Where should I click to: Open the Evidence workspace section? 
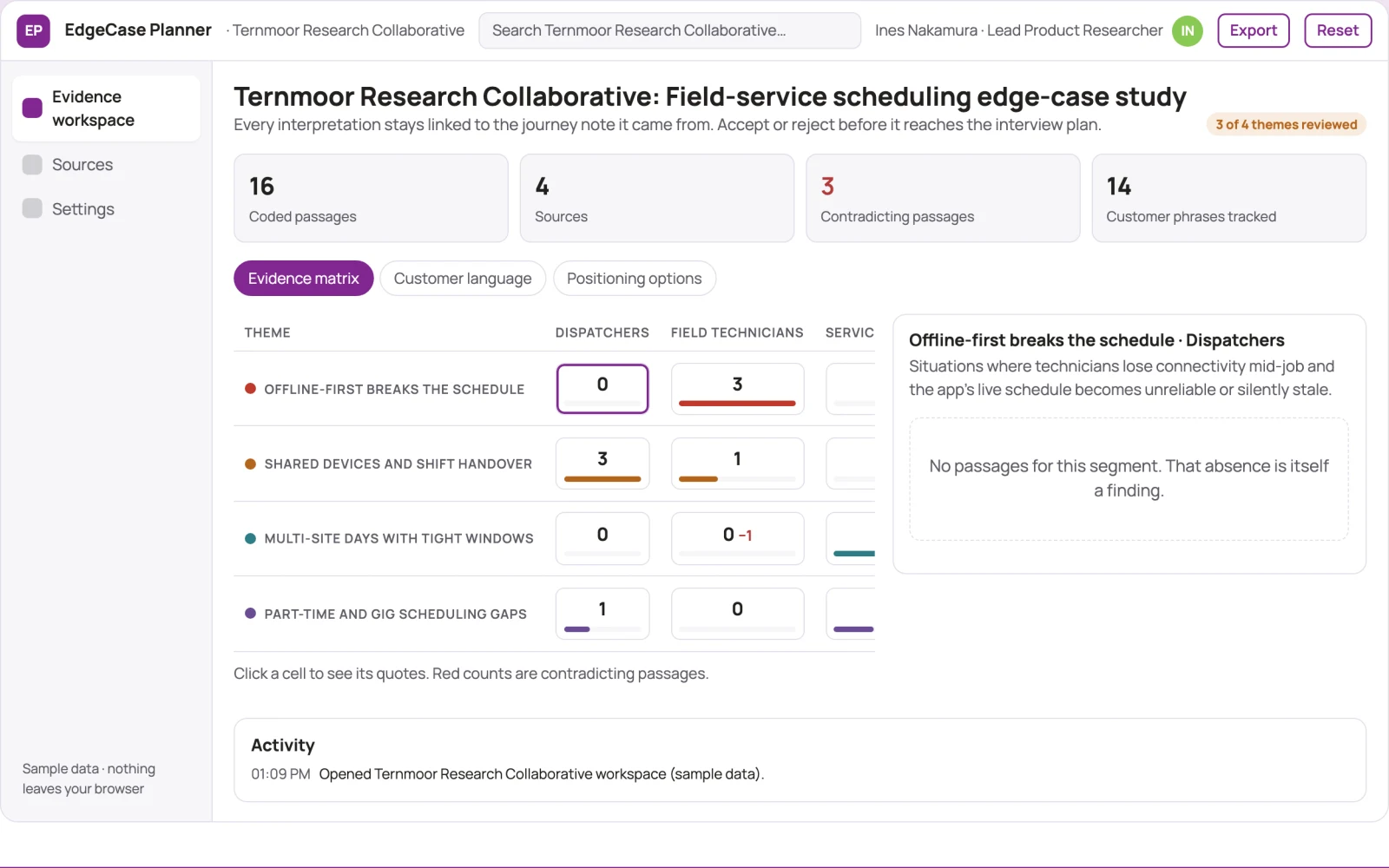106,108
